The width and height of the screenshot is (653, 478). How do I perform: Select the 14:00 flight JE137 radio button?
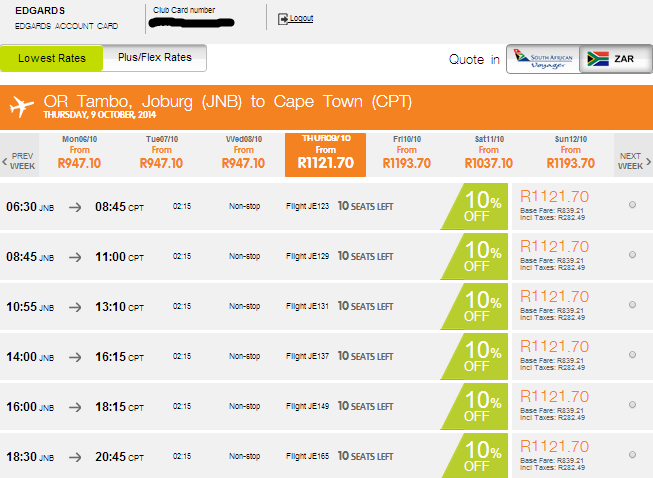click(632, 354)
